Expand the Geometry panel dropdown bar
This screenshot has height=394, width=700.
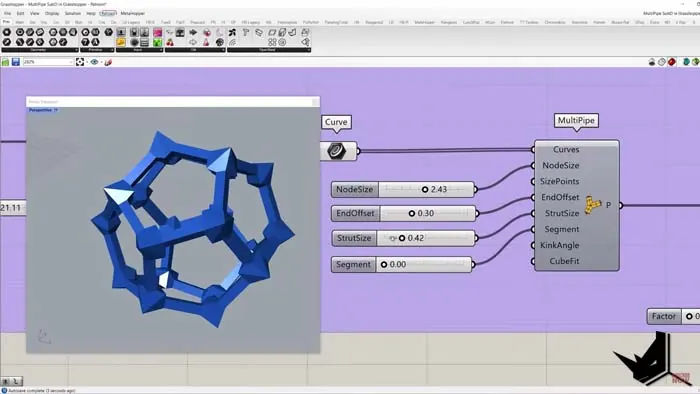40,50
